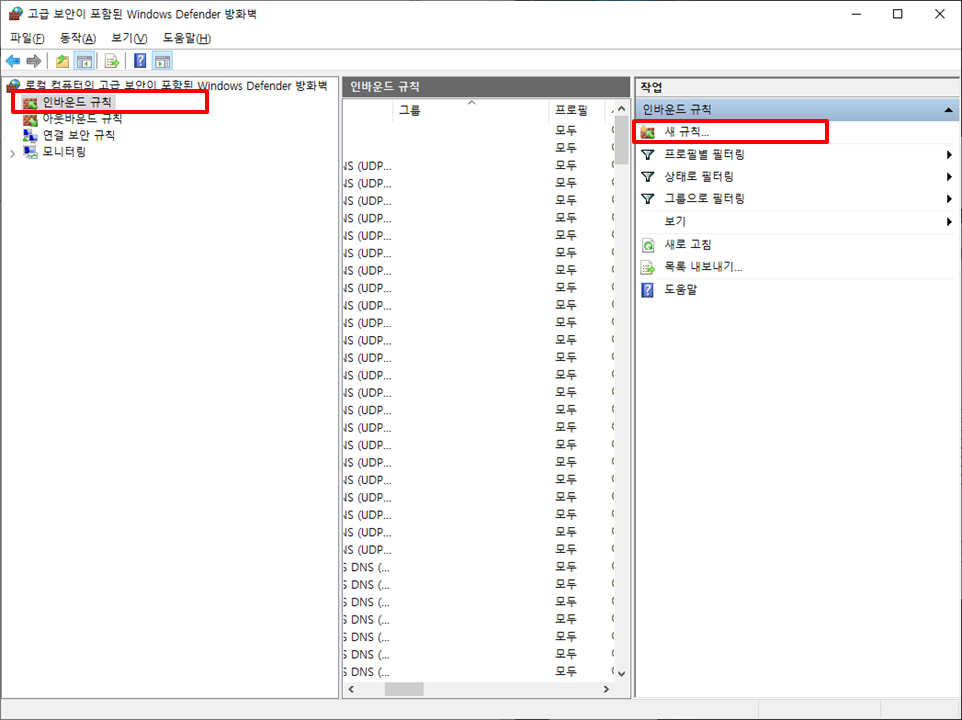Image resolution: width=962 pixels, height=720 pixels.
Task: Open the 파일(F) menu
Action: (x=27, y=38)
